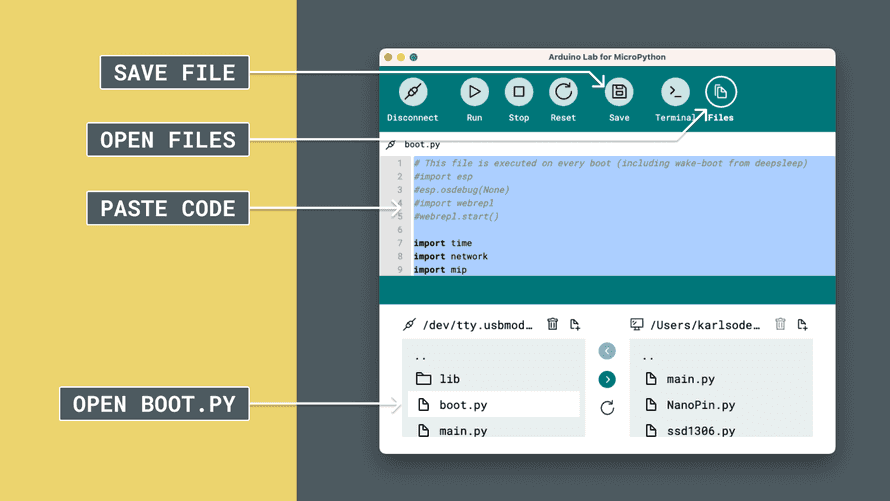This screenshot has height=501, width=890.
Task: Reset the board with Reset icon
Action: (x=563, y=93)
